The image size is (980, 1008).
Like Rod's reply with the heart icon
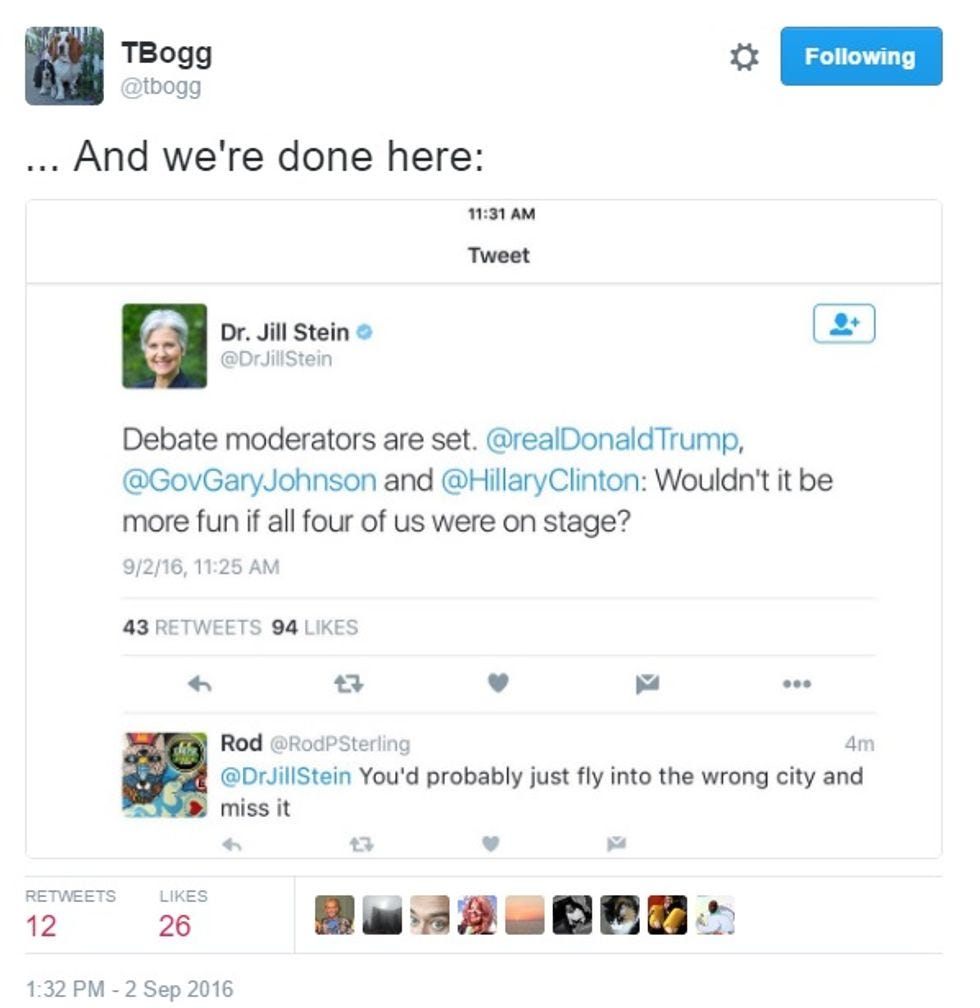pyautogui.click(x=491, y=843)
